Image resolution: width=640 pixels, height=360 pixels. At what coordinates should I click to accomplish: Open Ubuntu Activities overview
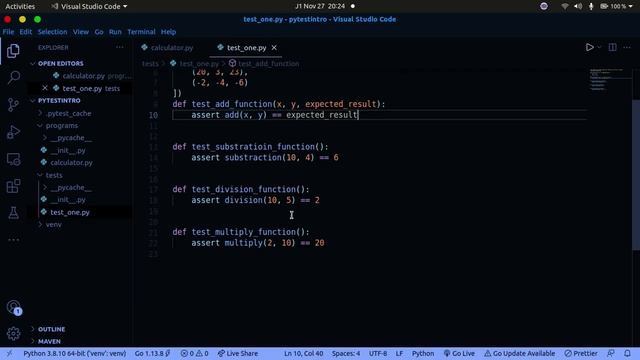click(20, 6)
